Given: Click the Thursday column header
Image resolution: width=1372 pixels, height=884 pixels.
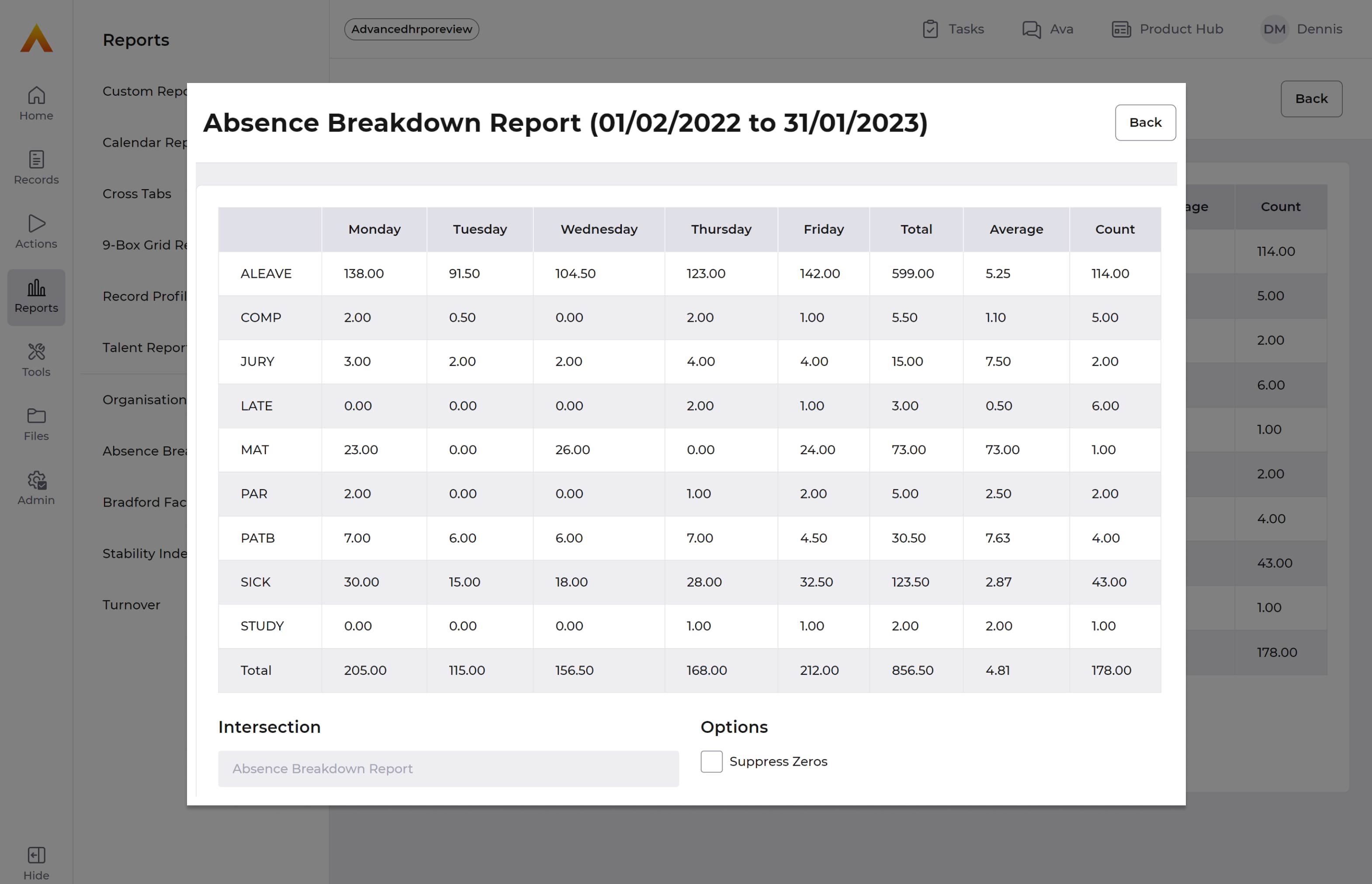Looking at the screenshot, I should click(x=721, y=229).
